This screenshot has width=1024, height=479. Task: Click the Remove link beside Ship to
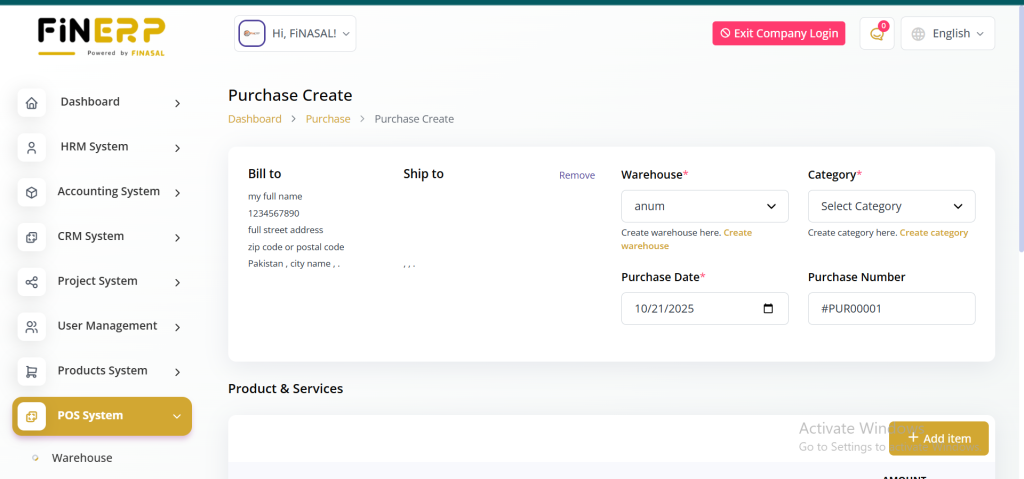576,175
